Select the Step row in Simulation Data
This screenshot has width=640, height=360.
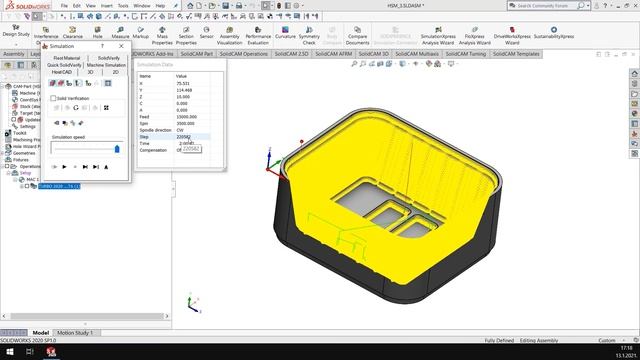pos(174,137)
